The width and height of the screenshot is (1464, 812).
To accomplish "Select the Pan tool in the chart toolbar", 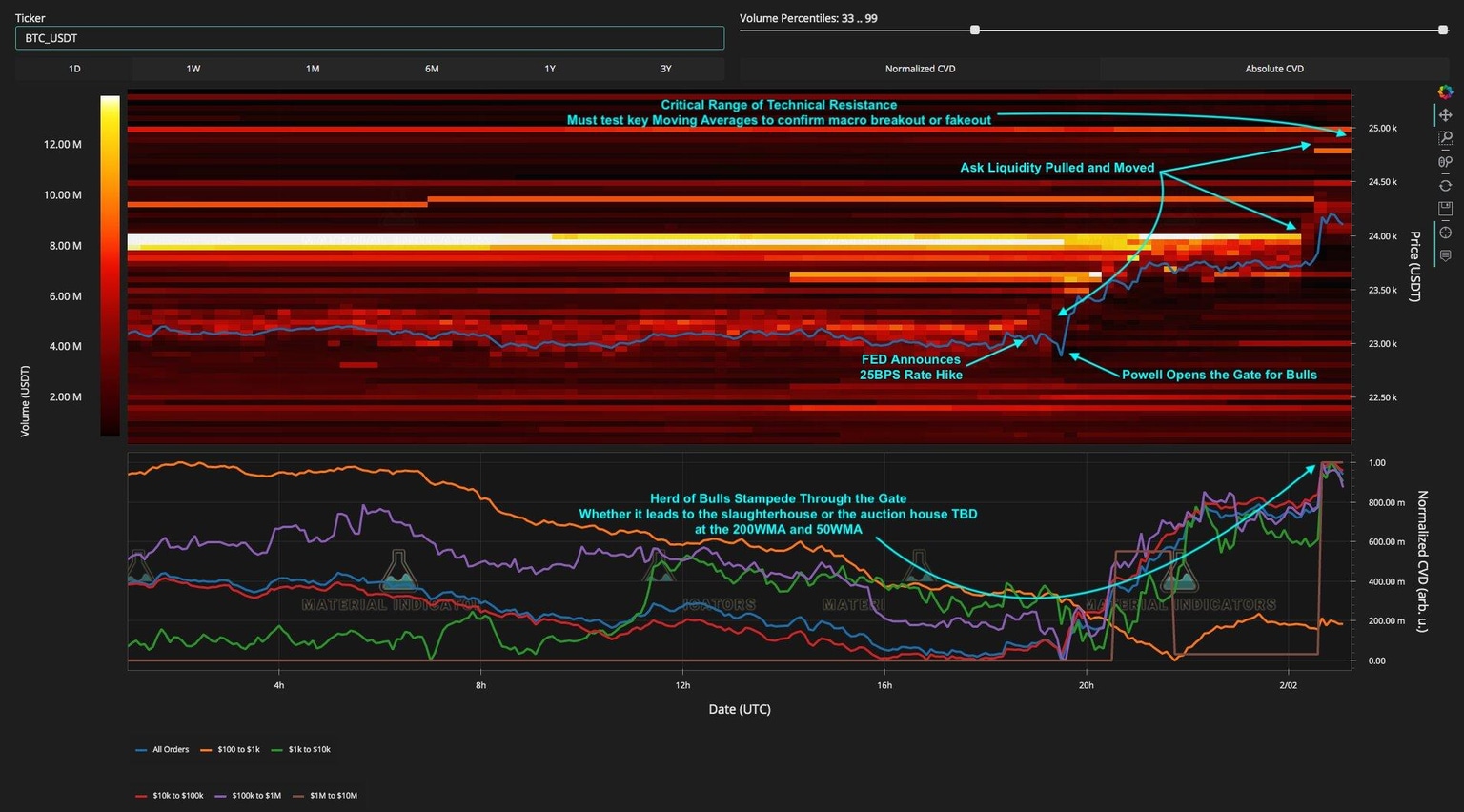I will tap(1445, 115).
